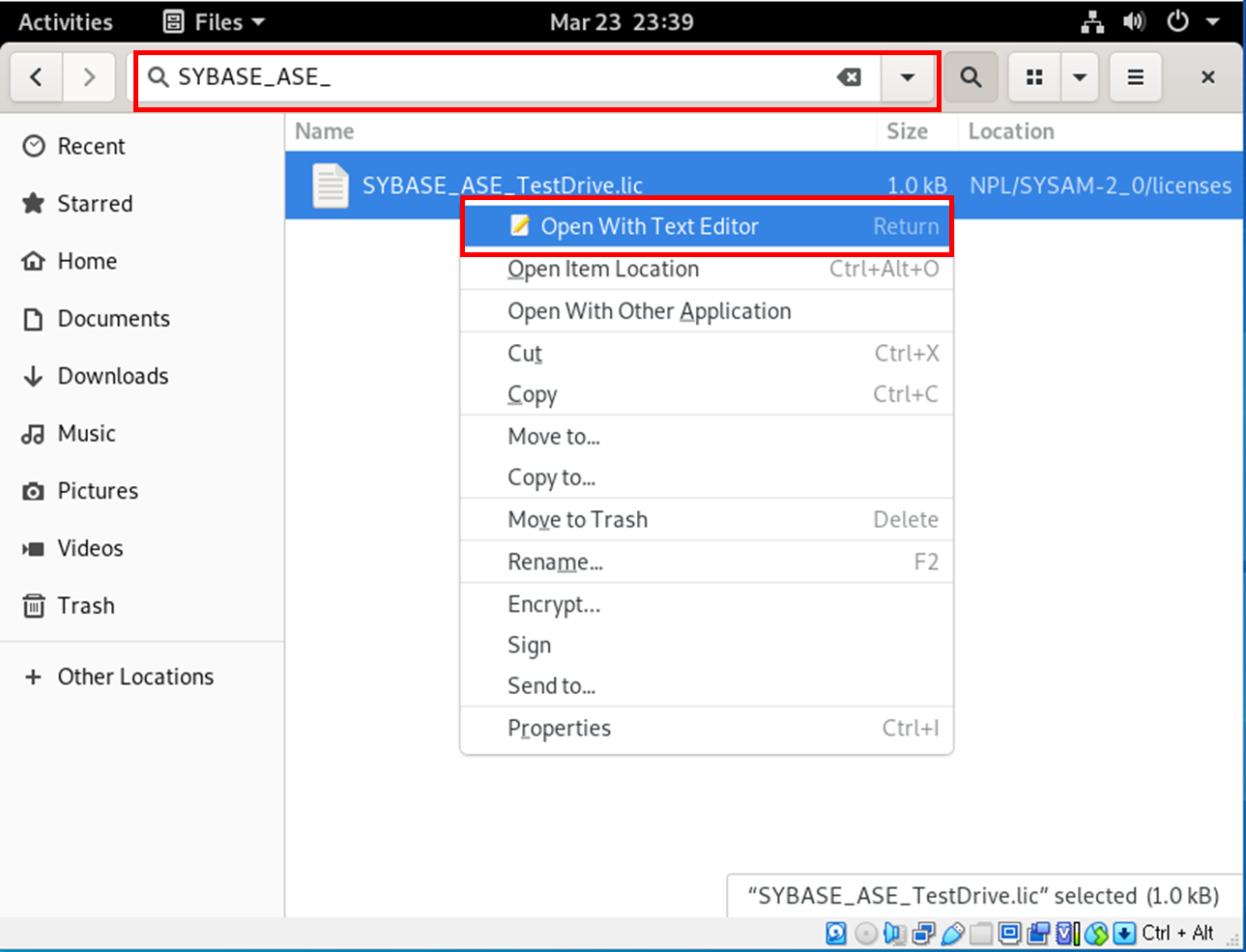
Task: Click the SYBASE_ASE_TestDrive.lic file icon
Action: pos(330,186)
